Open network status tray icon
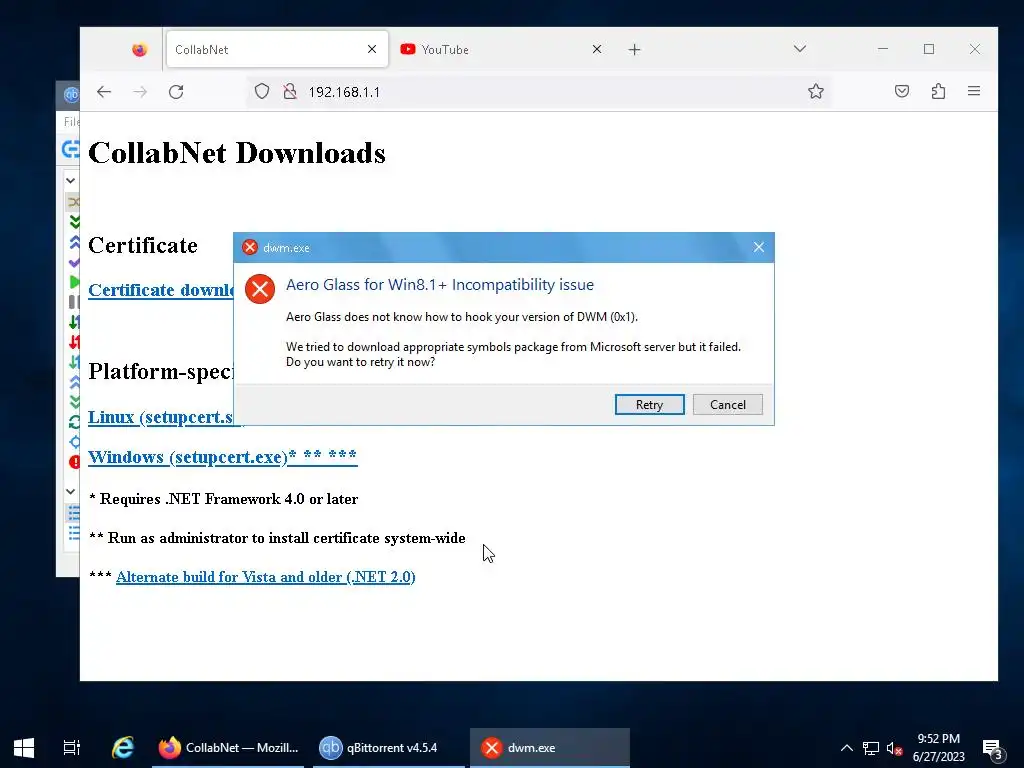Image resolution: width=1024 pixels, height=768 pixels. coord(871,748)
